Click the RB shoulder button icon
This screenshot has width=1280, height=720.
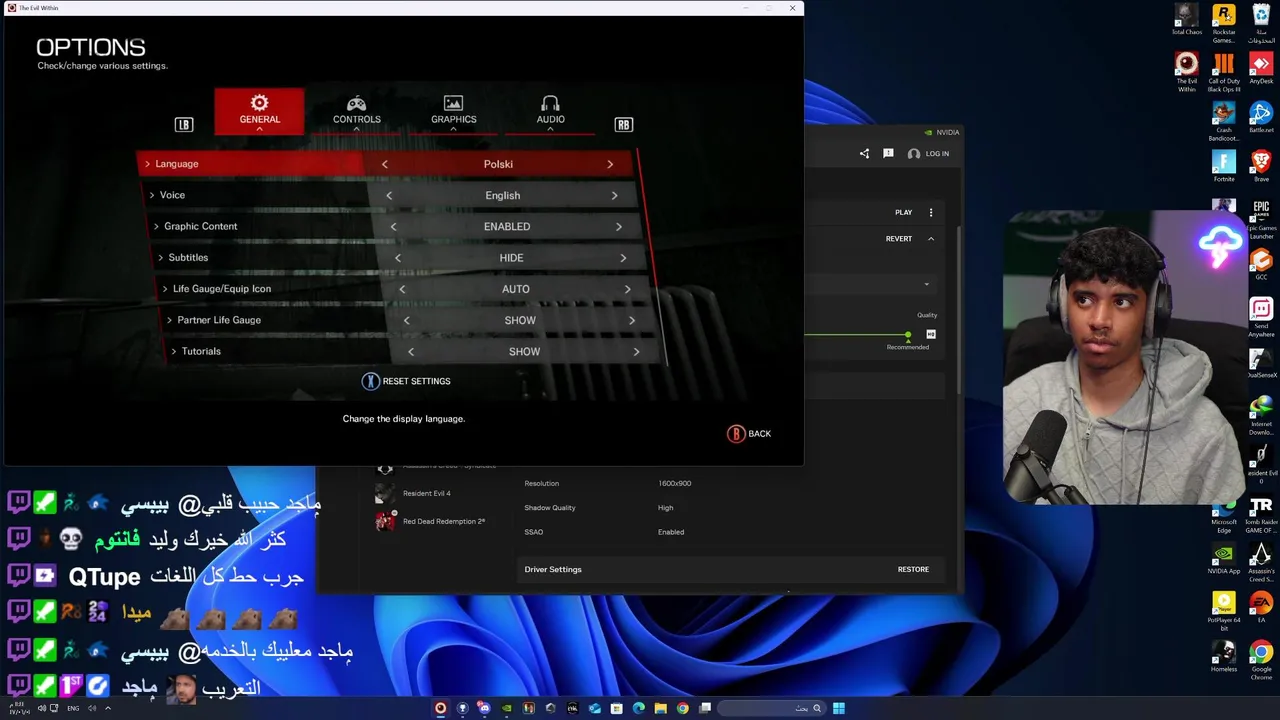tap(623, 124)
